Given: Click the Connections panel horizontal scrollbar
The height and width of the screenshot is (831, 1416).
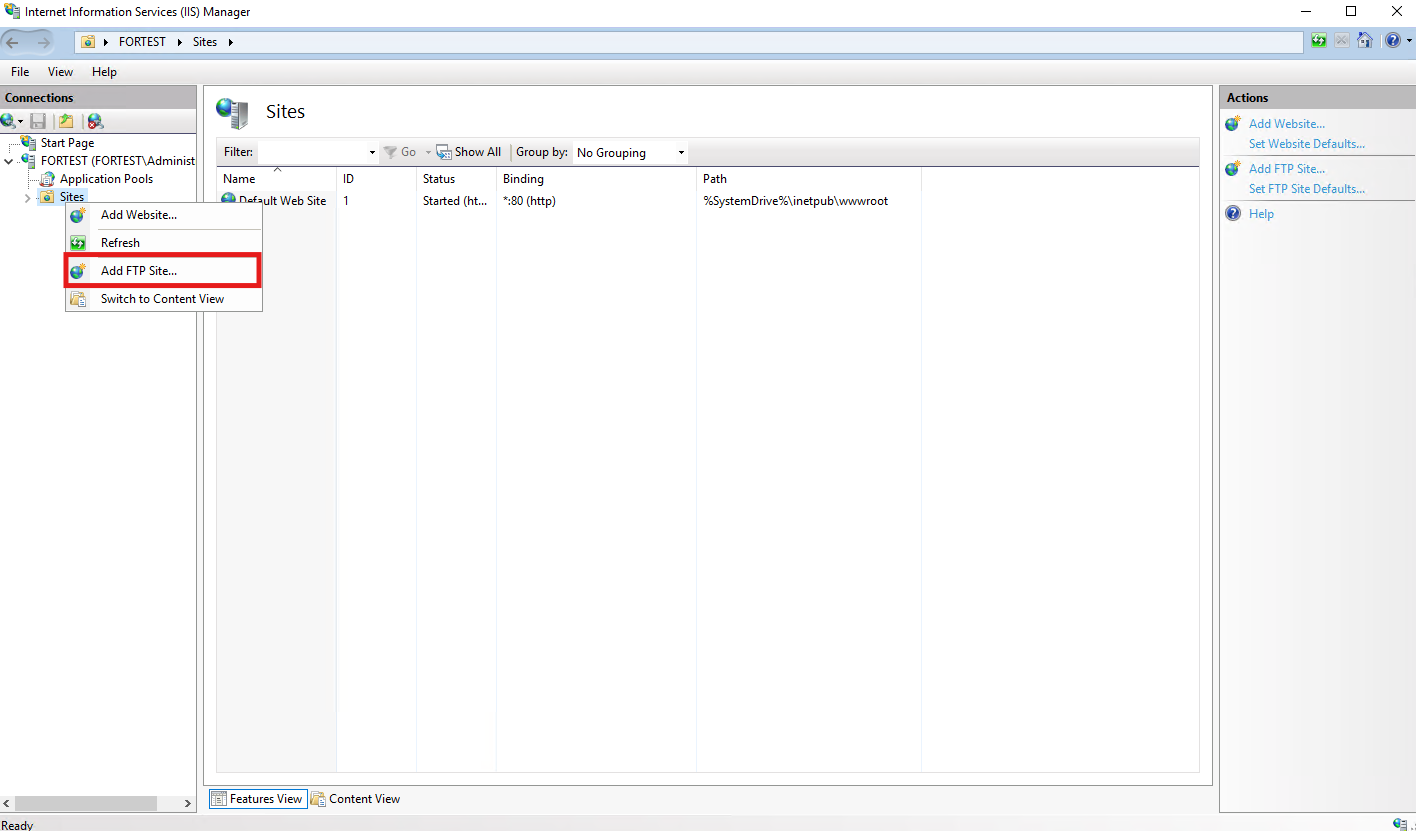Looking at the screenshot, I should 98,803.
